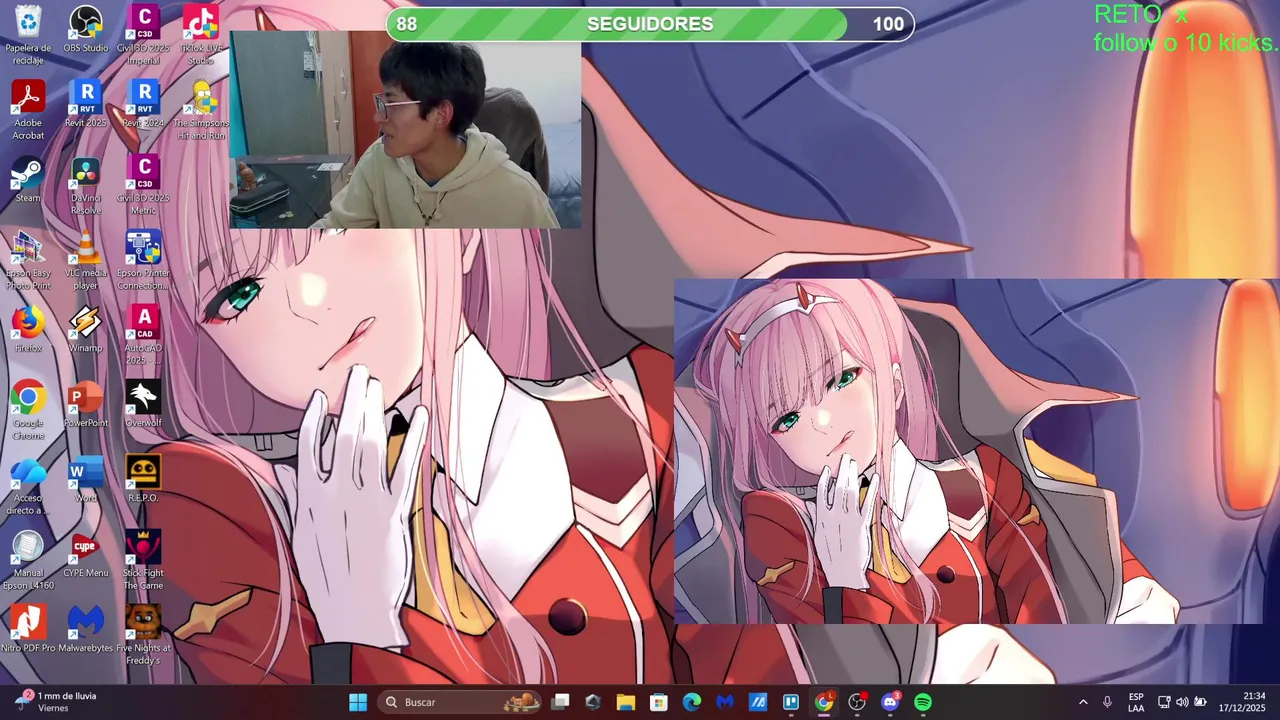Open Microsoft Edge from taskbar
The height and width of the screenshot is (720, 1280).
click(691, 702)
